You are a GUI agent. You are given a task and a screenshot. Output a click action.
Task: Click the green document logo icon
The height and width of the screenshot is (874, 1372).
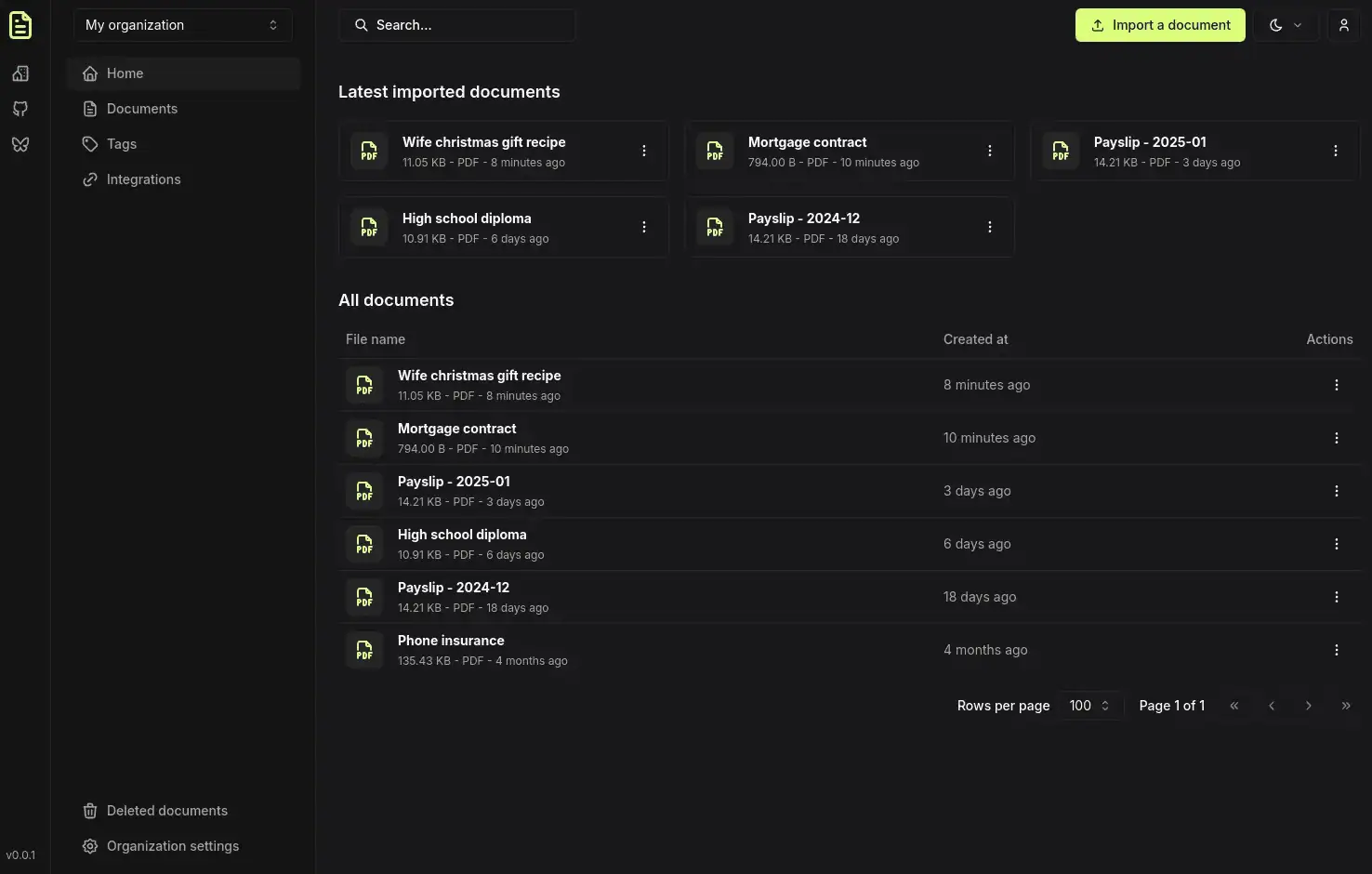click(x=20, y=25)
